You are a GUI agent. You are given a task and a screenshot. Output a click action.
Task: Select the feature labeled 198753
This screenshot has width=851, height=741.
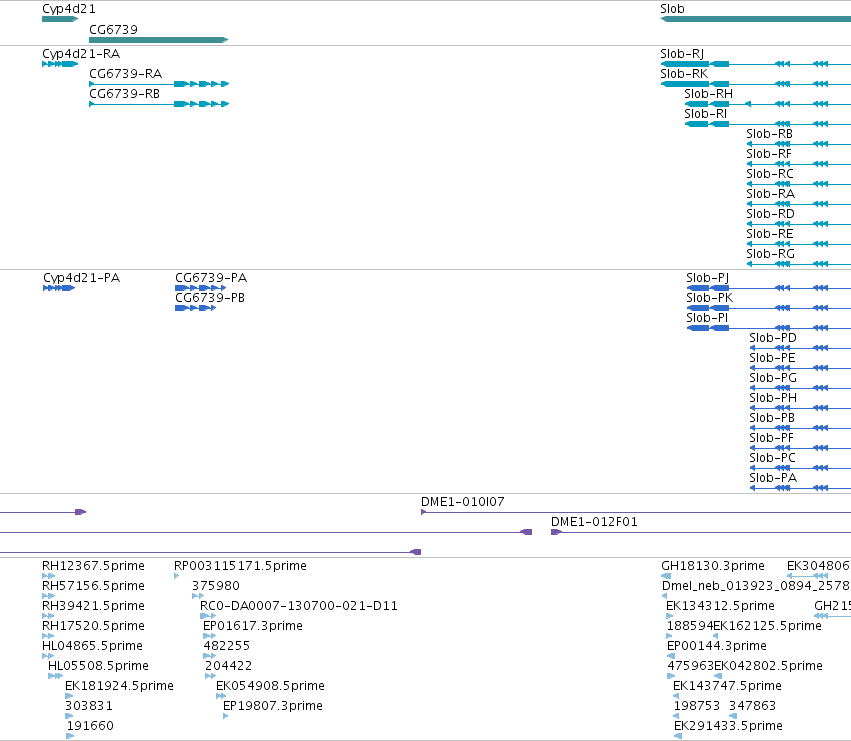click(676, 716)
